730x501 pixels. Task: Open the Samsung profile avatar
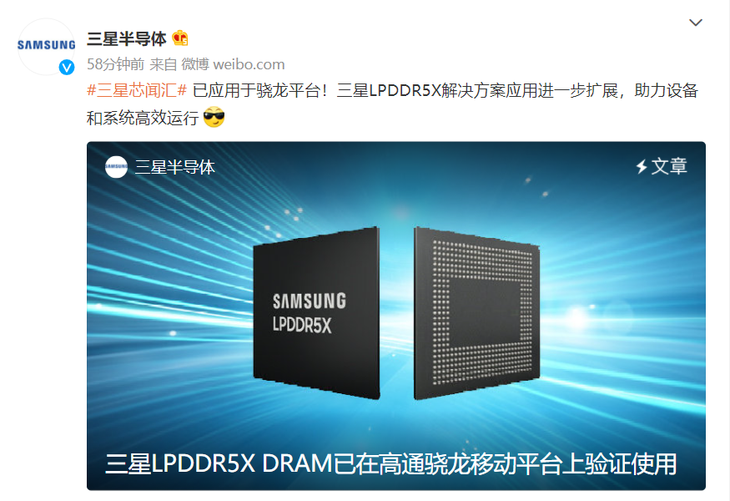click(x=46, y=46)
